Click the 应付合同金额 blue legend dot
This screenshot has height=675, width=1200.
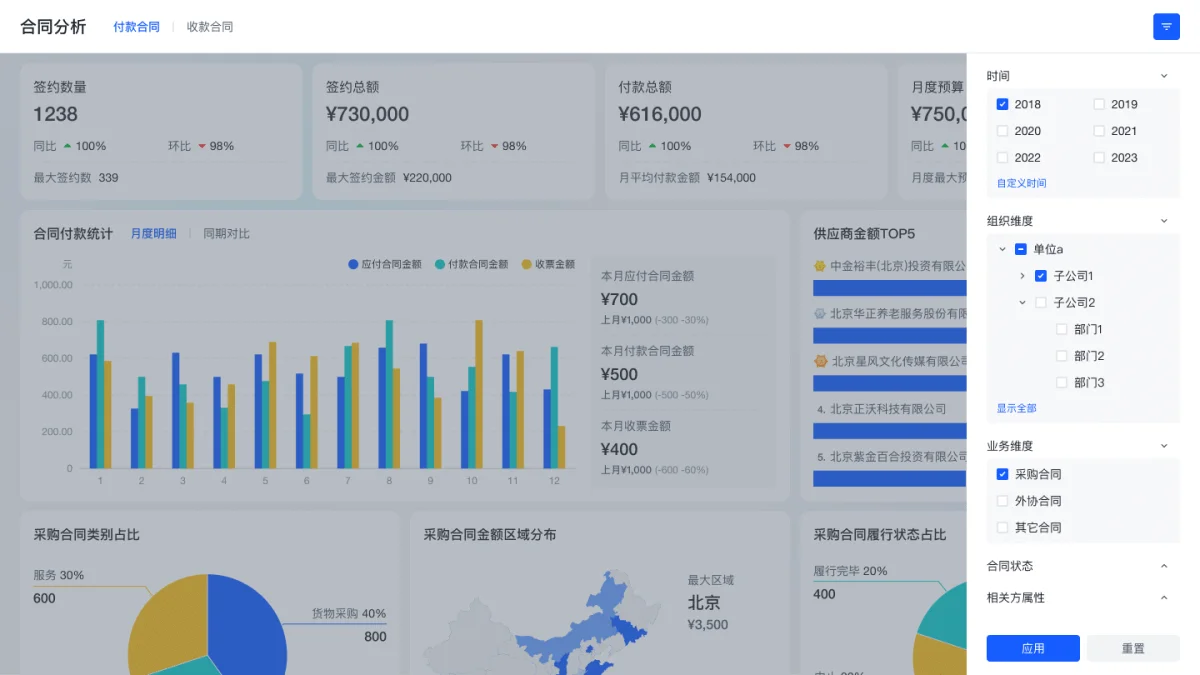point(353,264)
